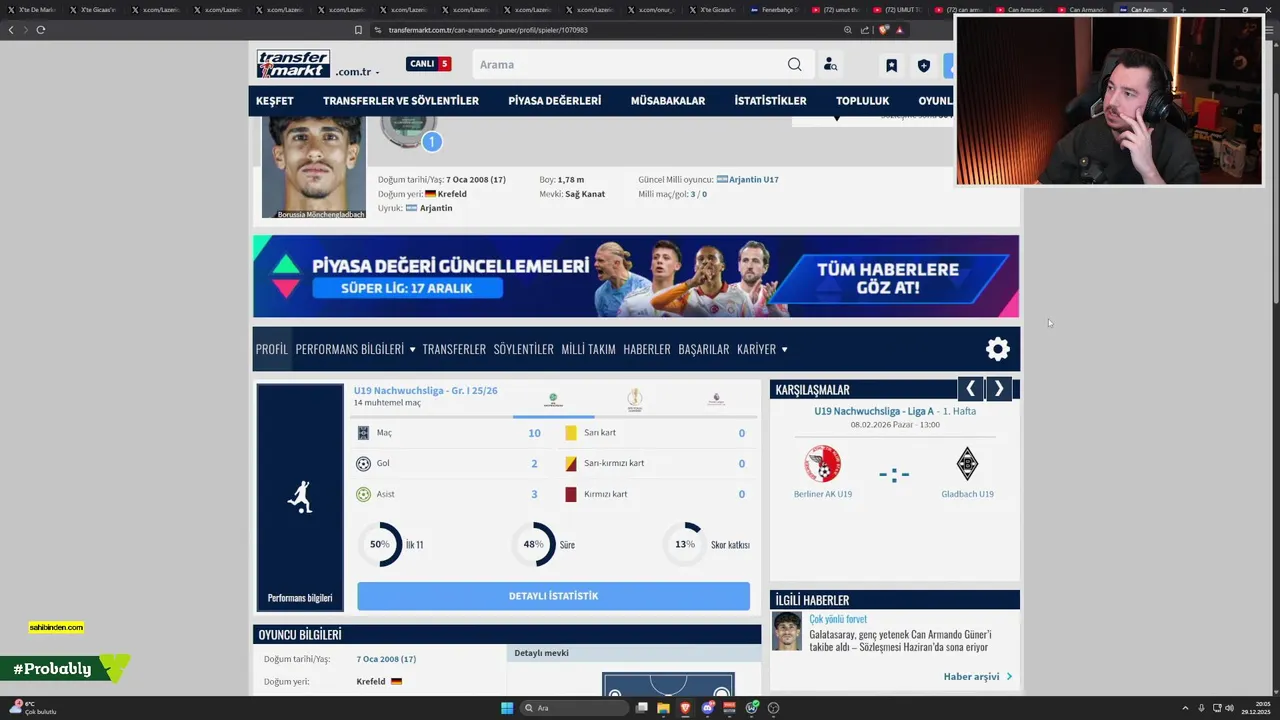
Task: Click the Berliner AK U19 club crest
Action: 823,464
